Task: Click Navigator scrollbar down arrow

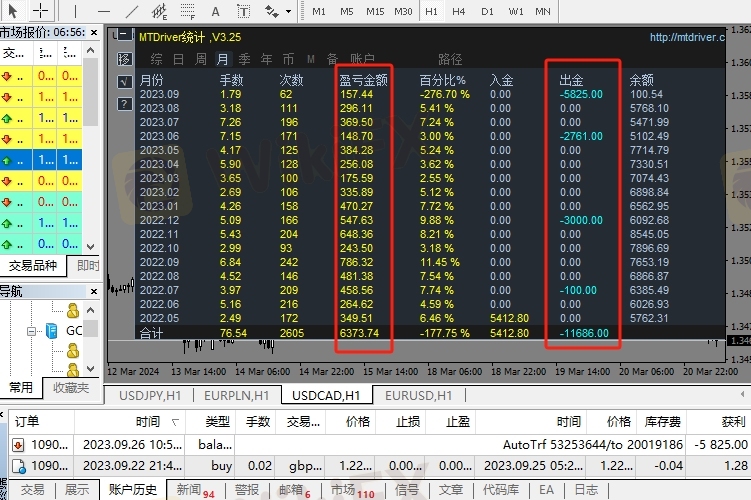Action: 91,368
